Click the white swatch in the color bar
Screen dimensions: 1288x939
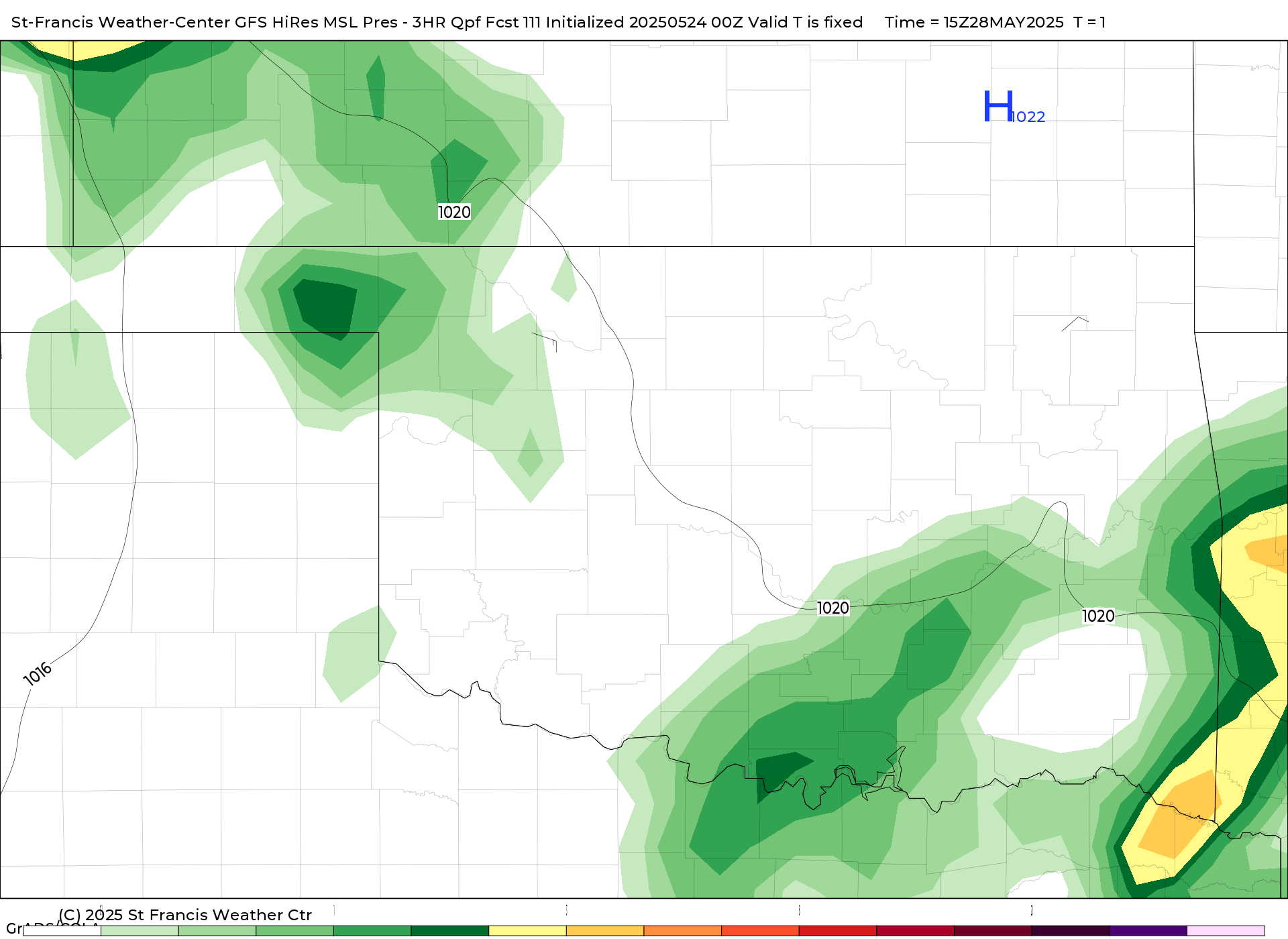pos(62,931)
